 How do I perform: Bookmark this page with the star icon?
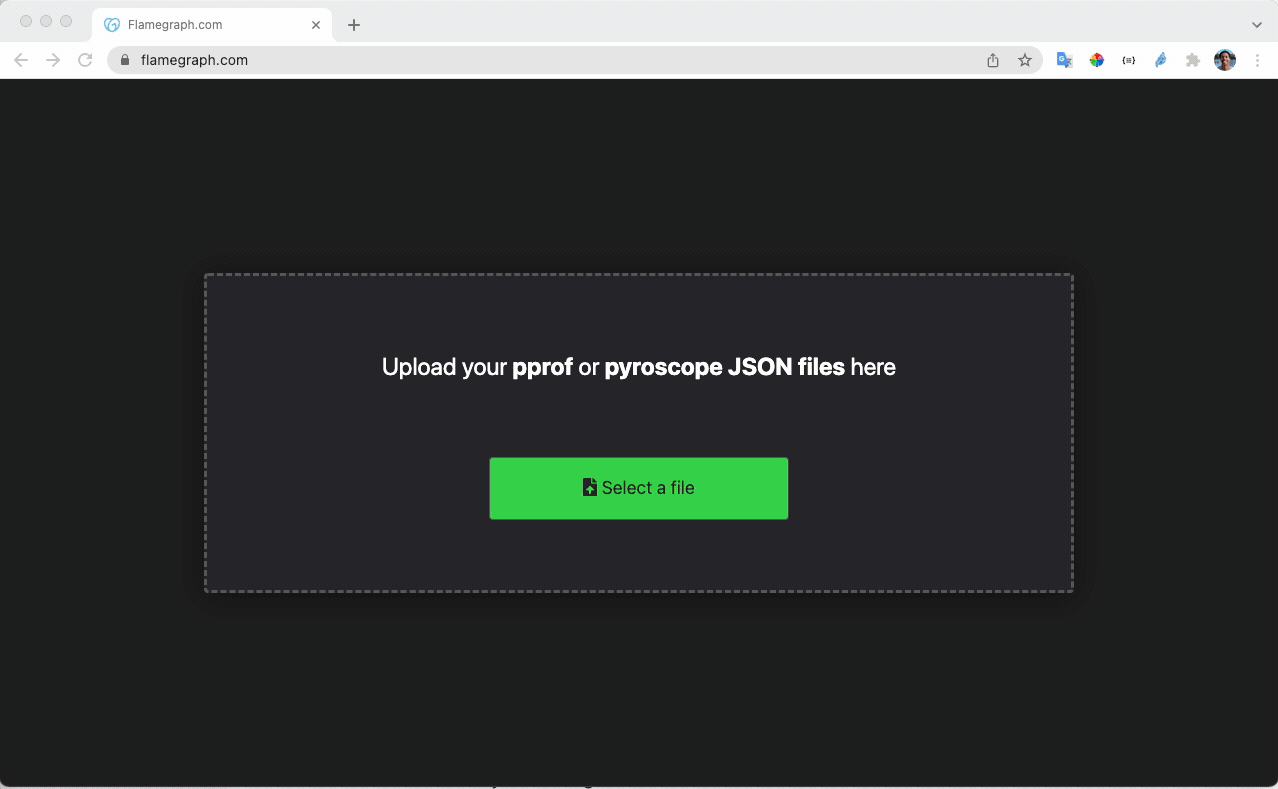point(1025,60)
